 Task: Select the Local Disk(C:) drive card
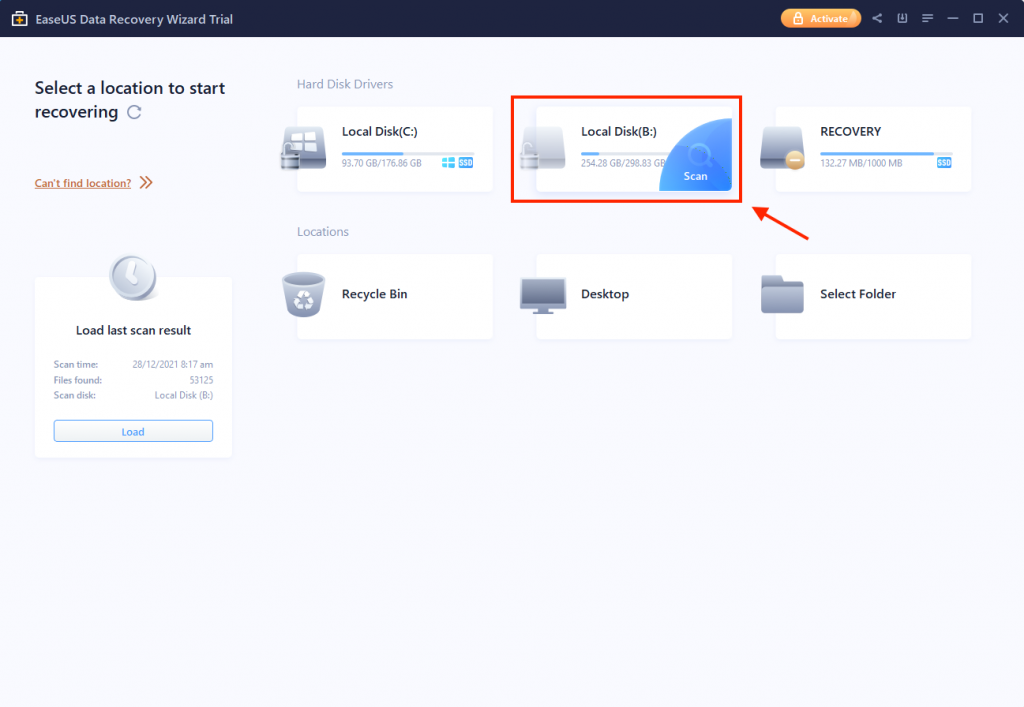click(x=394, y=149)
